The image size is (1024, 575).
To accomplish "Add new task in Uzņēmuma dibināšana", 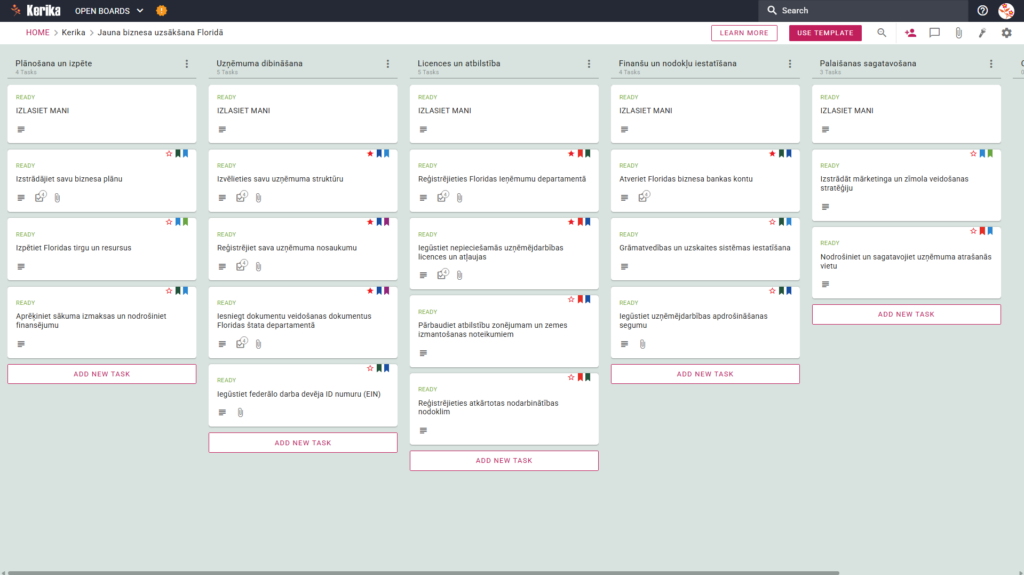I will pos(303,442).
